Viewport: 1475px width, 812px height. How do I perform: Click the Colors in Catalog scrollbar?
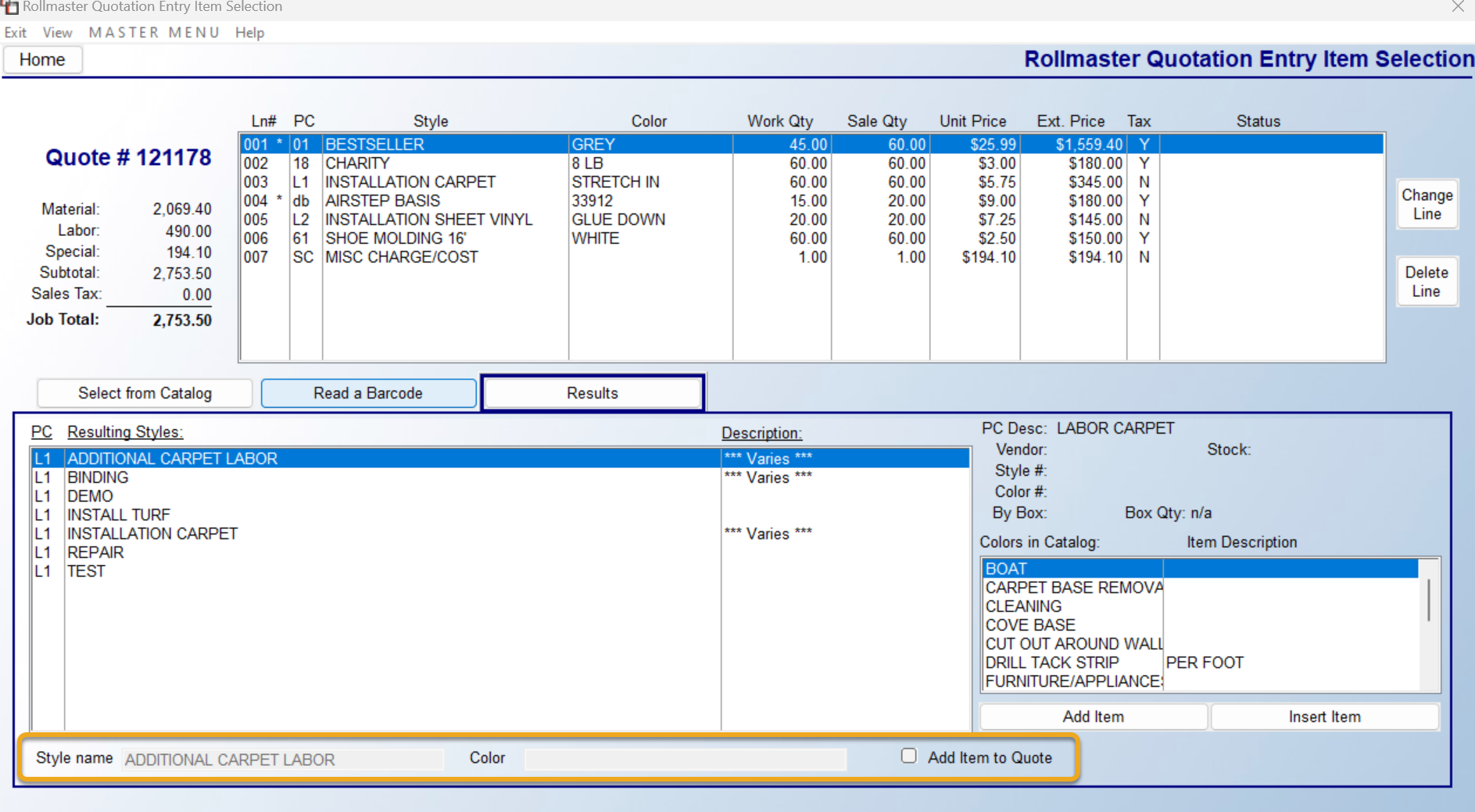point(1429,624)
